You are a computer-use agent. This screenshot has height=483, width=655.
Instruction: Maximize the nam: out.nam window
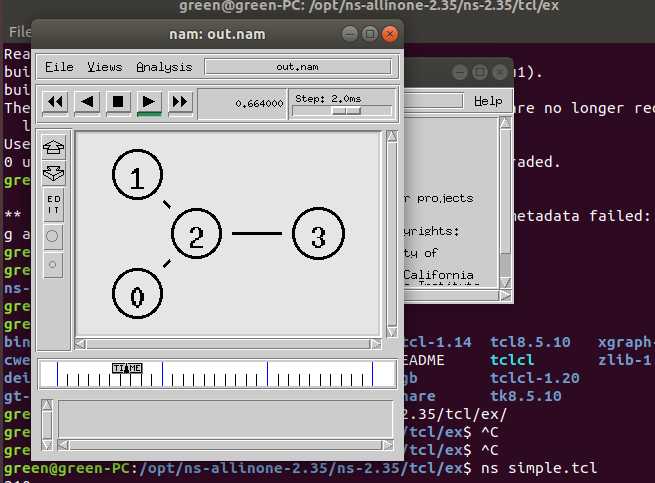[x=370, y=34]
